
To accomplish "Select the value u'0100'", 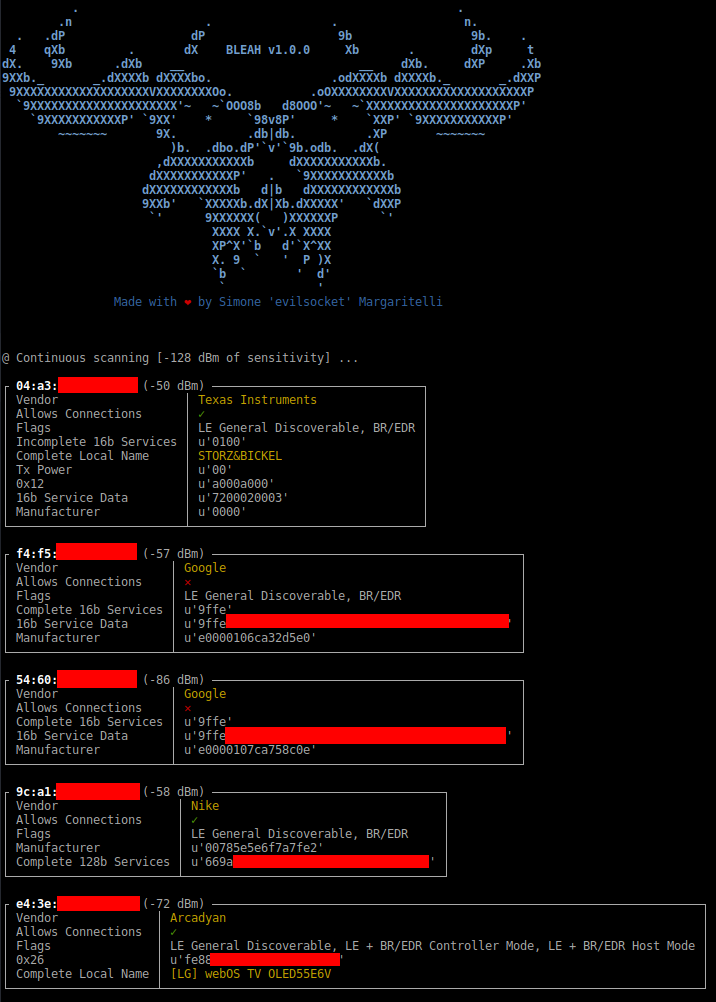I will click(x=222, y=442).
